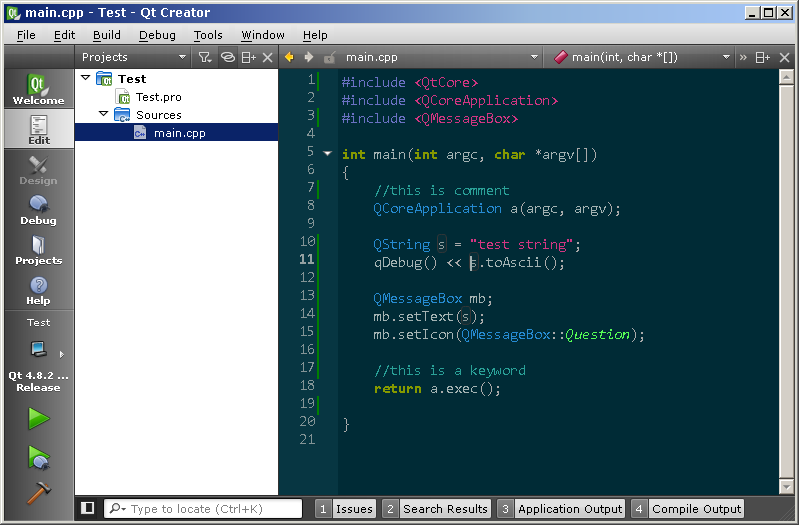
Task: Switch to Edit mode
Action: (39, 129)
